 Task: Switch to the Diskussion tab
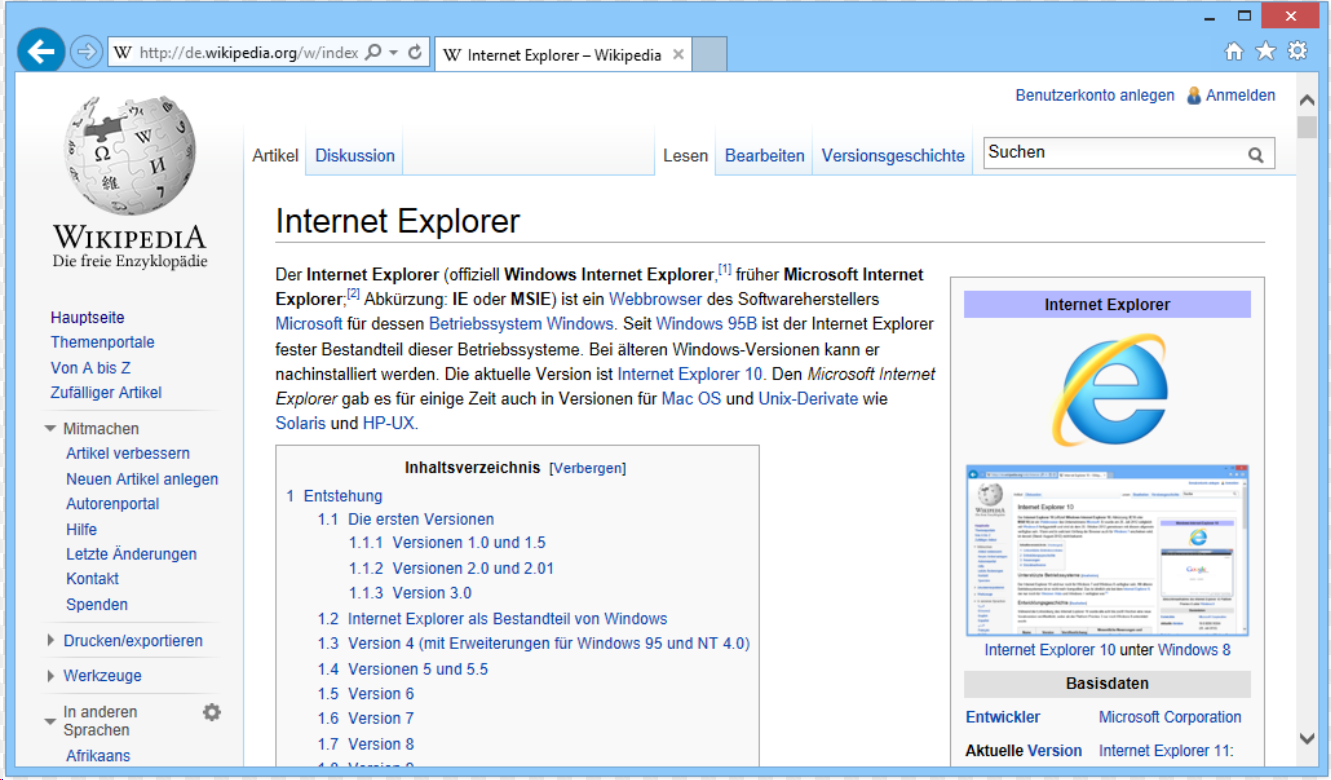[x=355, y=156]
